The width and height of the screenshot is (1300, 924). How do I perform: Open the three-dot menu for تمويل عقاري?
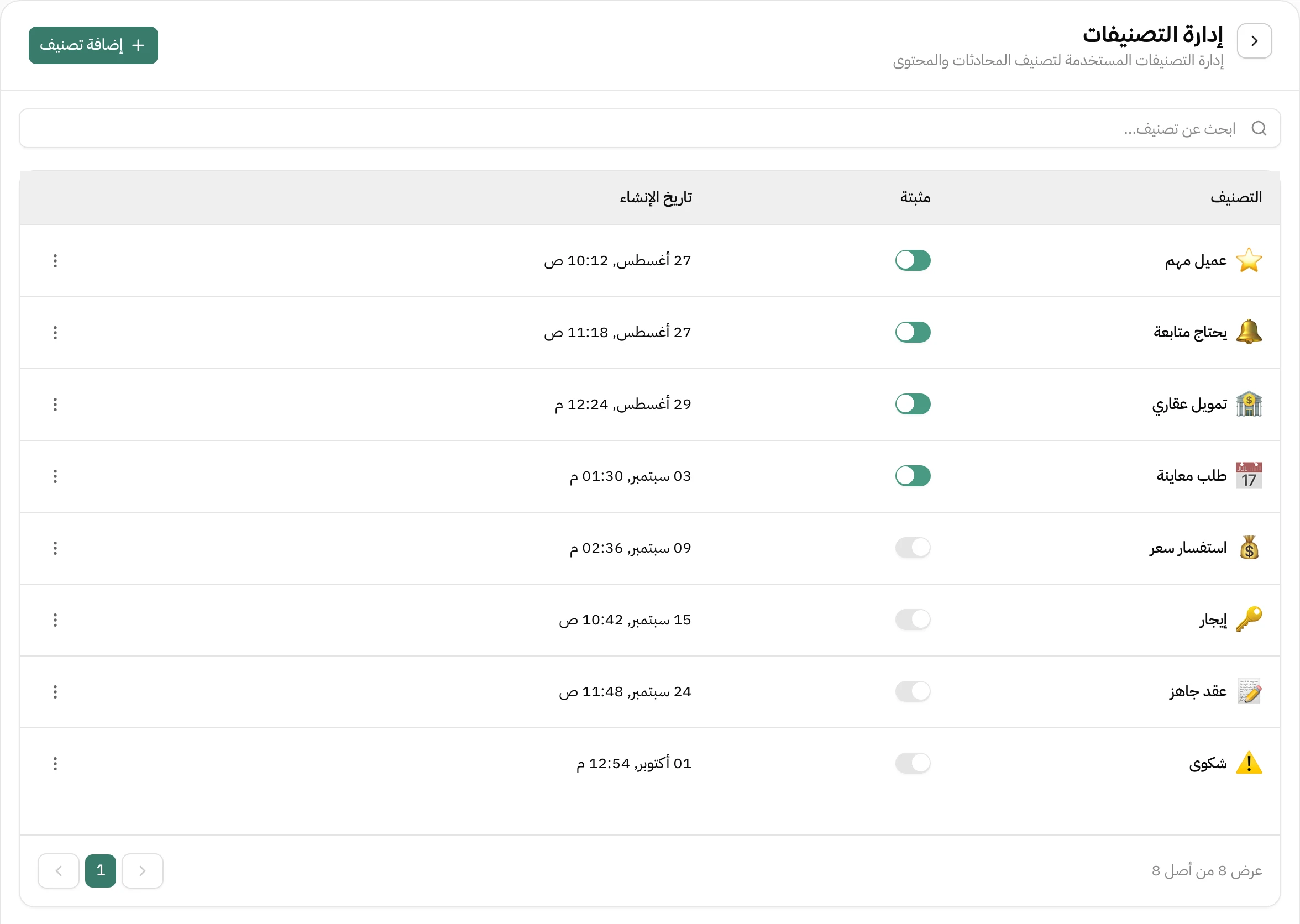click(55, 405)
